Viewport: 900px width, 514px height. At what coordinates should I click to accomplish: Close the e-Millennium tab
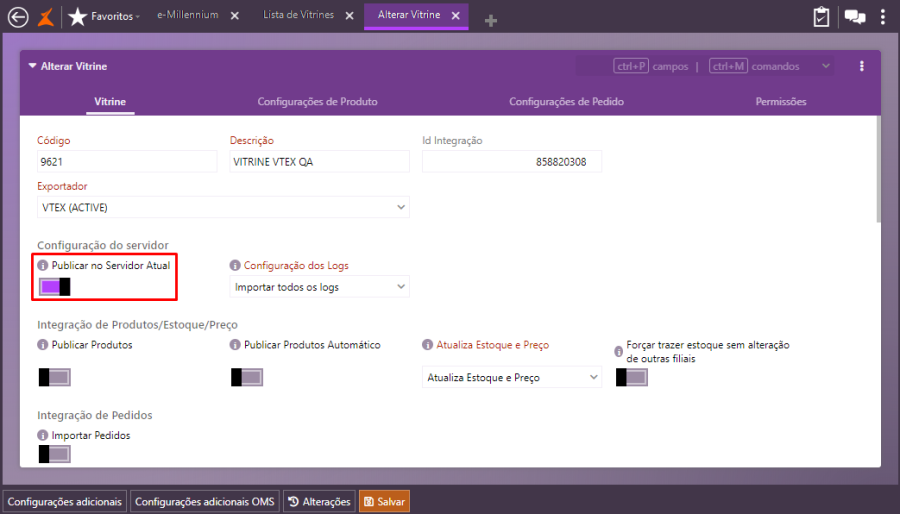point(235,16)
